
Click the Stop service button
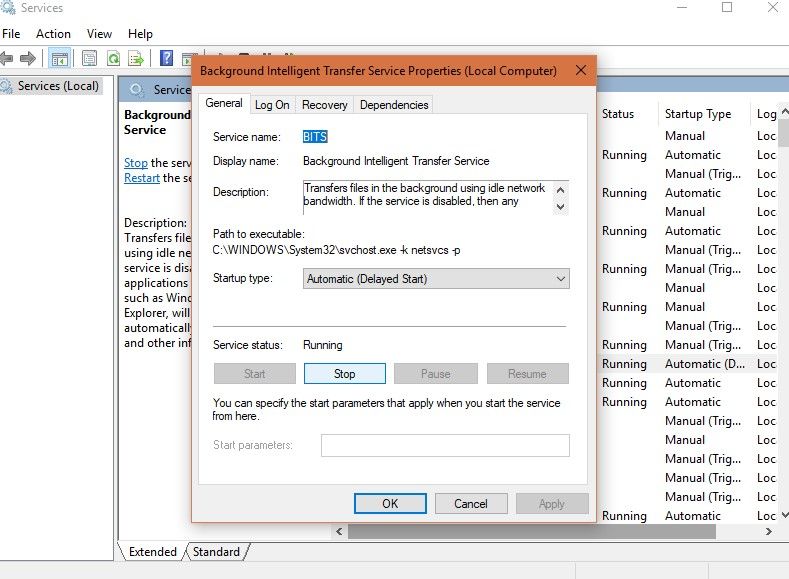(x=345, y=374)
